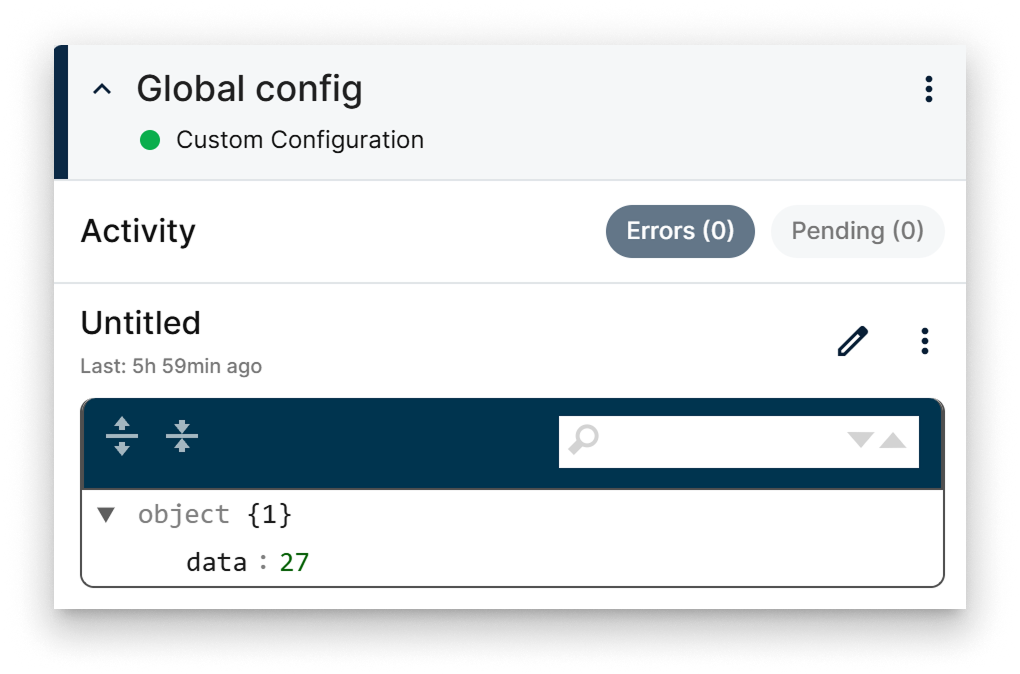Open the Untitled entry's three-dot menu
The image size is (1020, 674).
(925, 342)
